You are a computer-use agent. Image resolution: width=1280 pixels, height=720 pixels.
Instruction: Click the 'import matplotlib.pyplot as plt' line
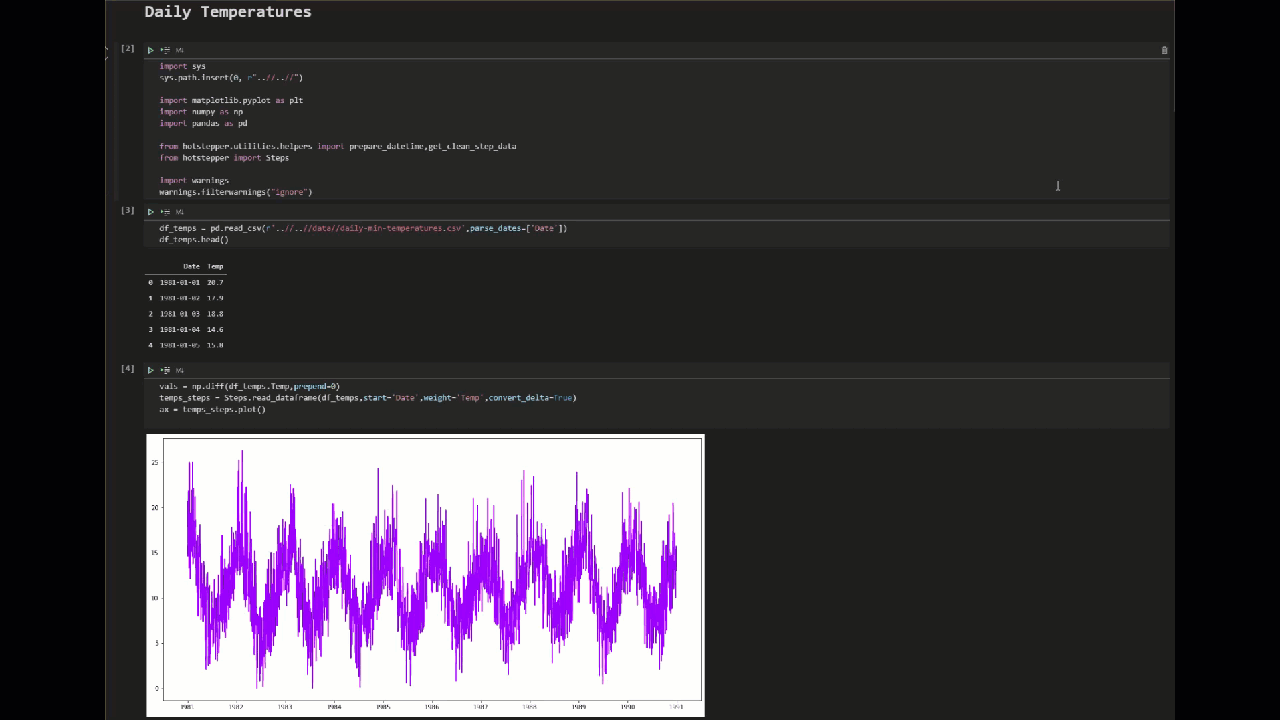[231, 100]
